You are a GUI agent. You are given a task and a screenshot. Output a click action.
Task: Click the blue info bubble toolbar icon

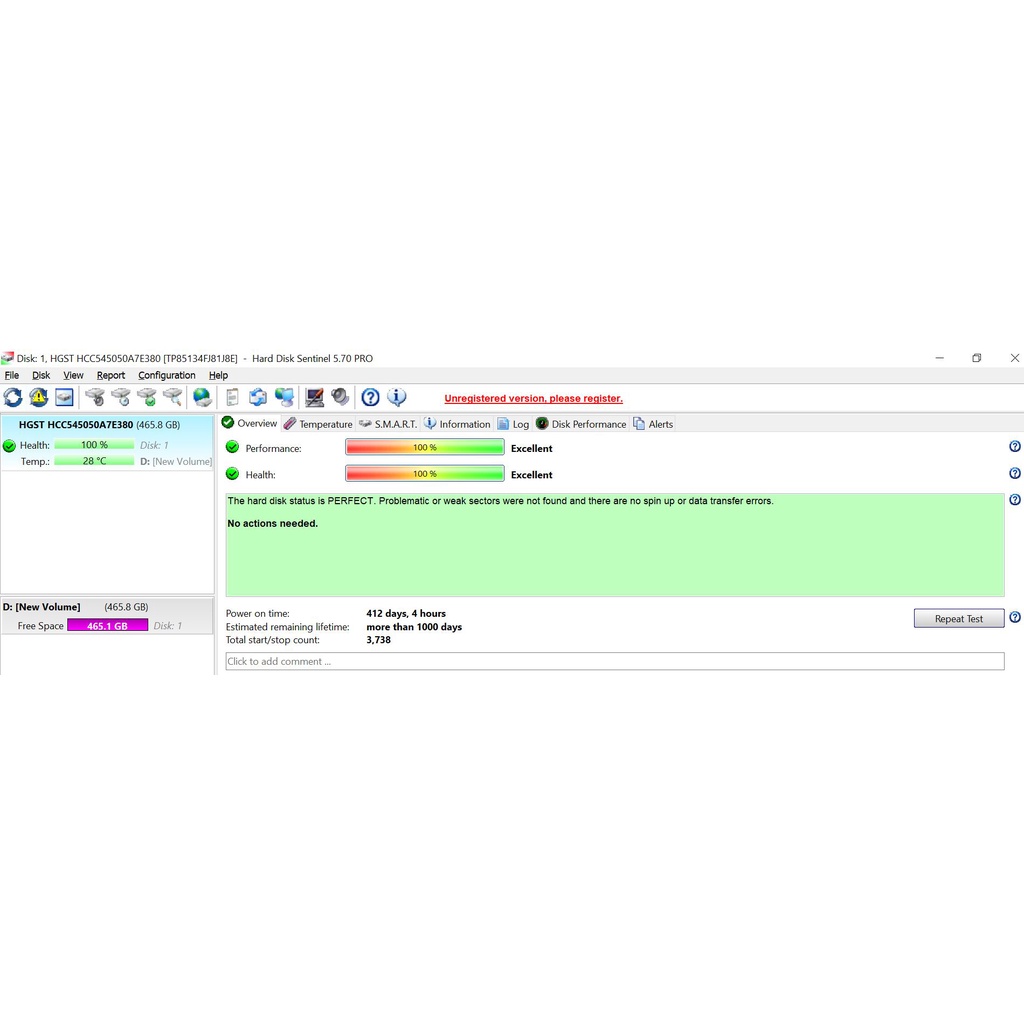397,398
